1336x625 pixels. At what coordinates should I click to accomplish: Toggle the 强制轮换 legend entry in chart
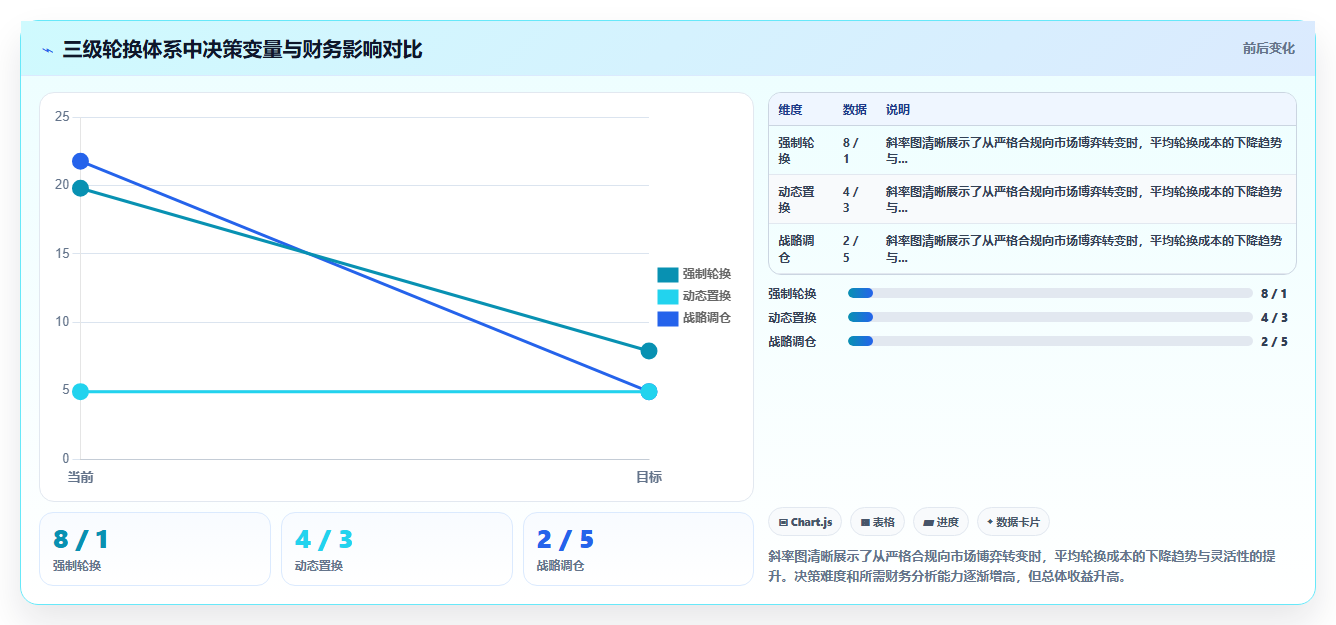694,274
